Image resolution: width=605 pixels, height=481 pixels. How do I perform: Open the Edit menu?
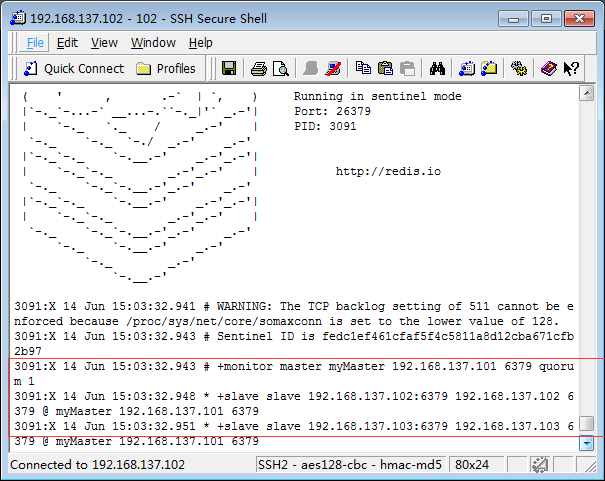67,42
